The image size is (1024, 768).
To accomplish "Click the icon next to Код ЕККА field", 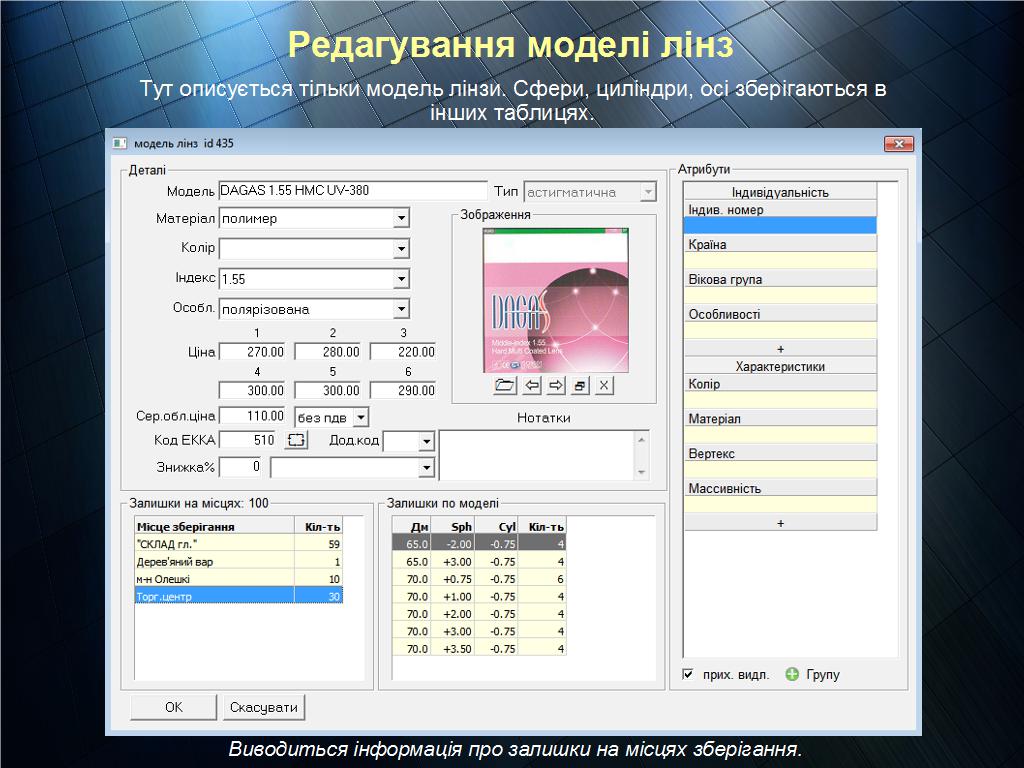I will 297,440.
